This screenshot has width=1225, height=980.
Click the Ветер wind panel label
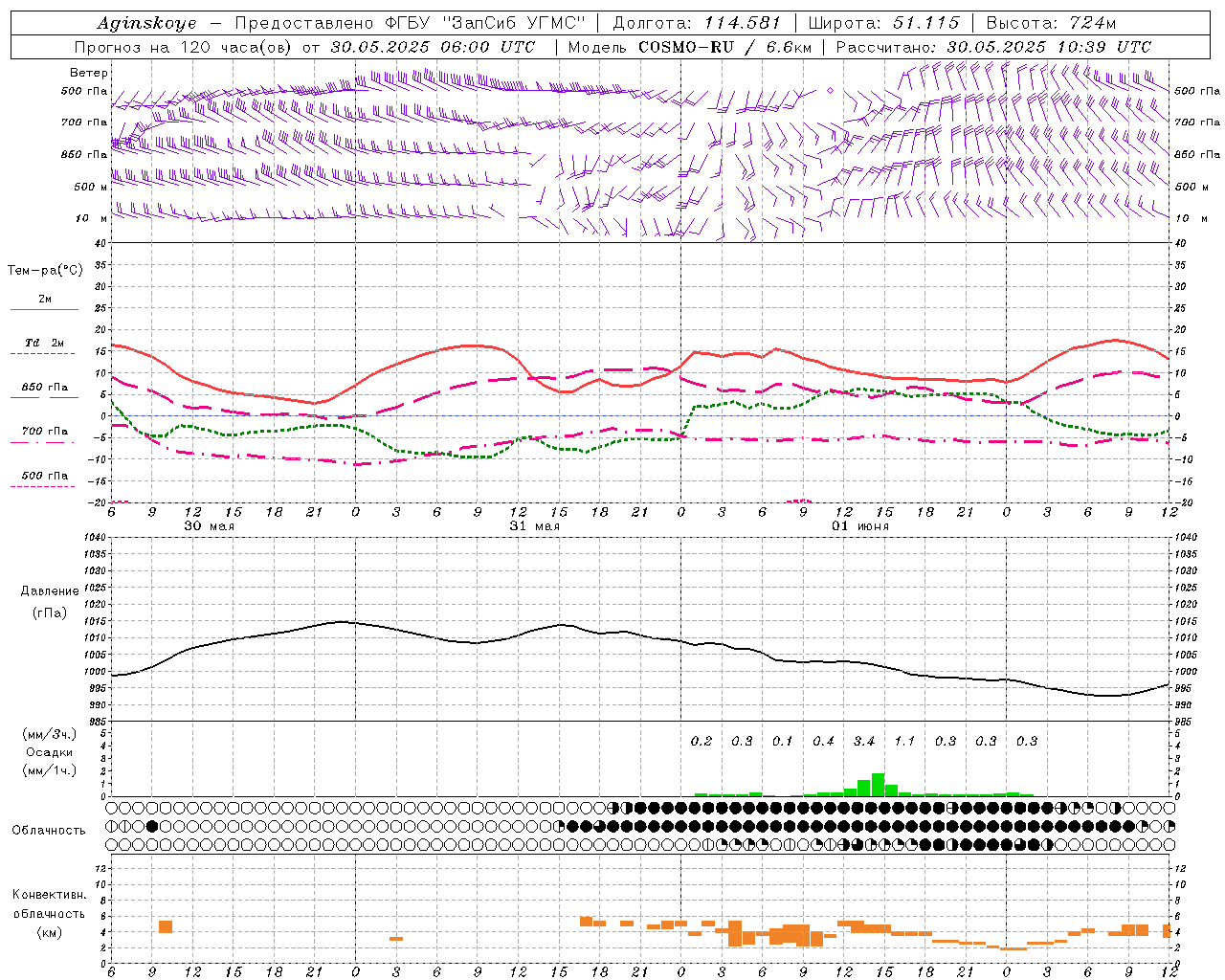click(89, 73)
